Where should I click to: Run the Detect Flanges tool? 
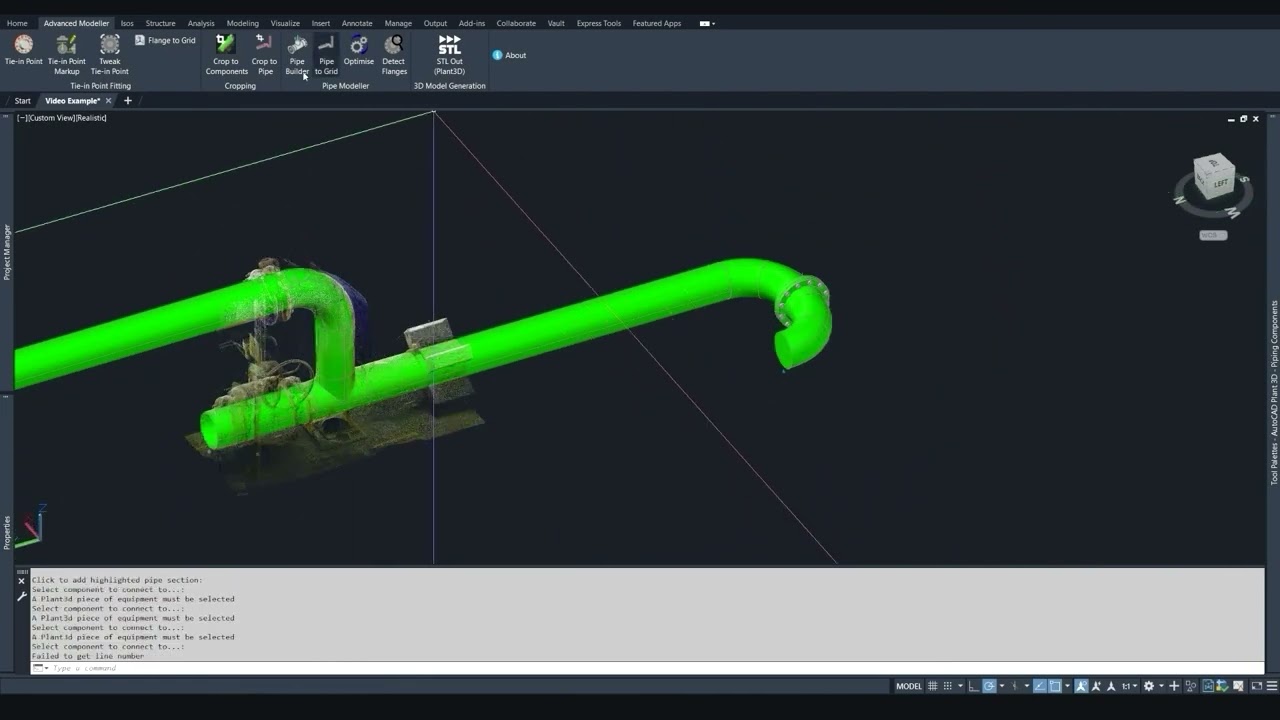pos(394,54)
